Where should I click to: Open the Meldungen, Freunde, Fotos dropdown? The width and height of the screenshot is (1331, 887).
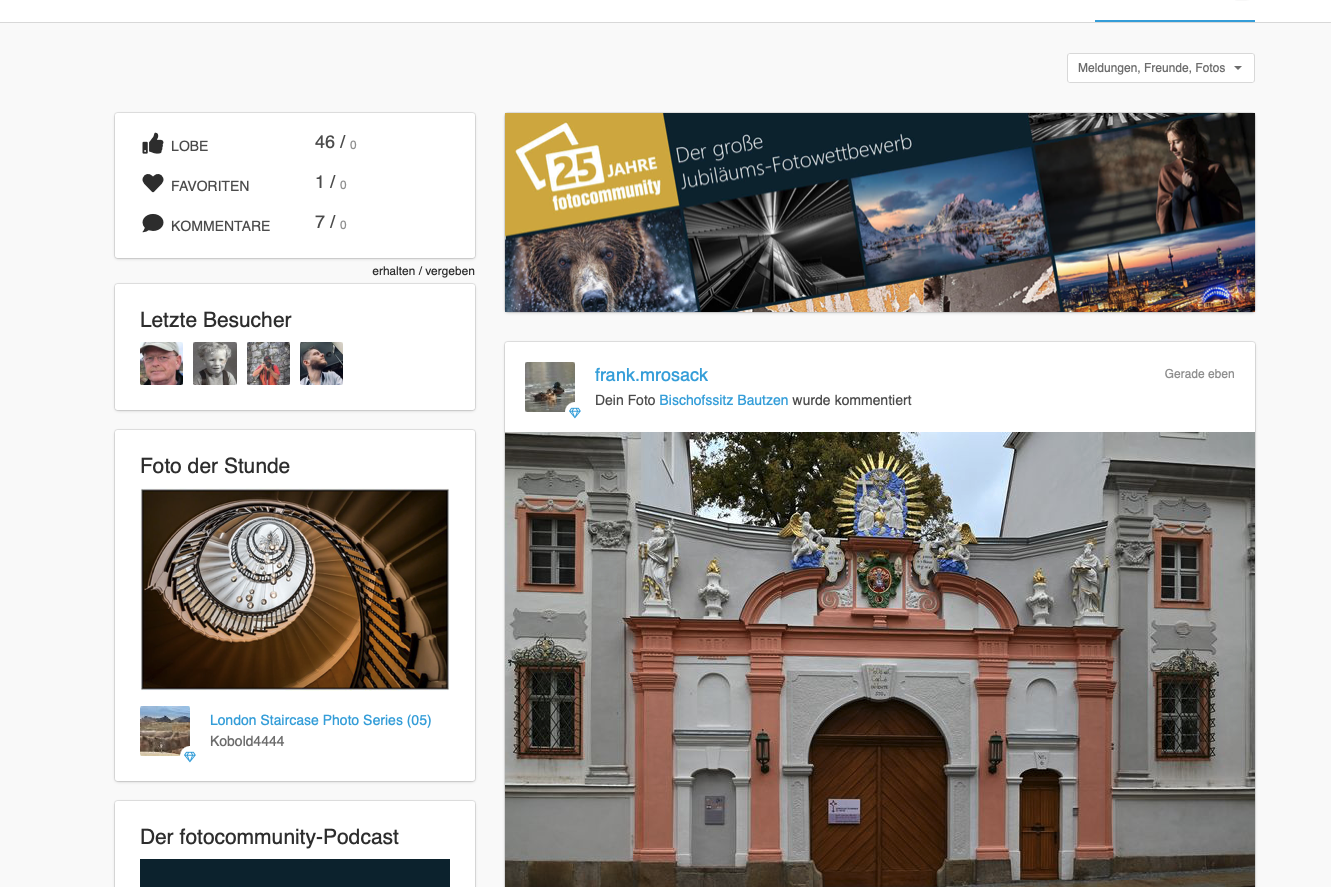click(x=1160, y=68)
